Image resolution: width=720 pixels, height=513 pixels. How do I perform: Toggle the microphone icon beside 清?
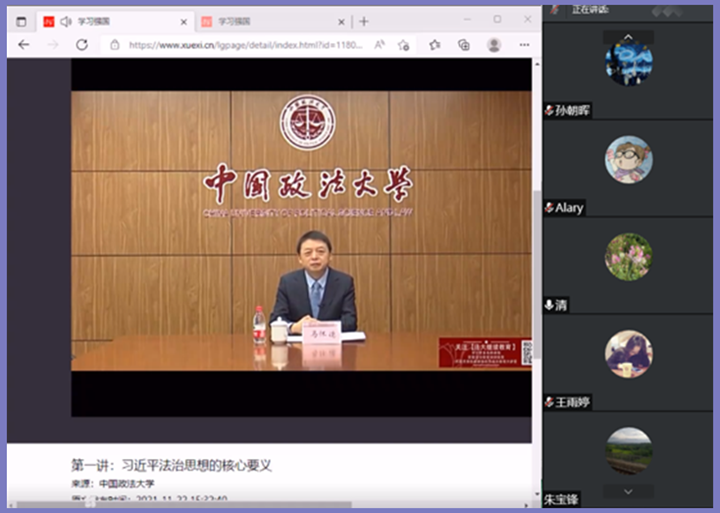(549, 305)
